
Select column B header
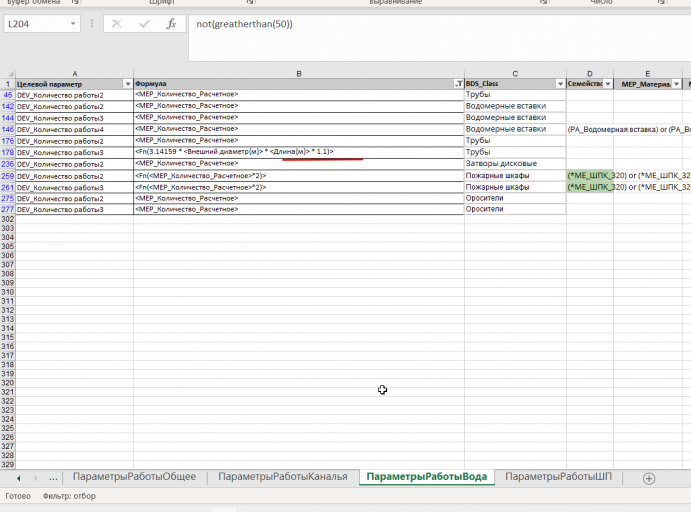click(299, 74)
